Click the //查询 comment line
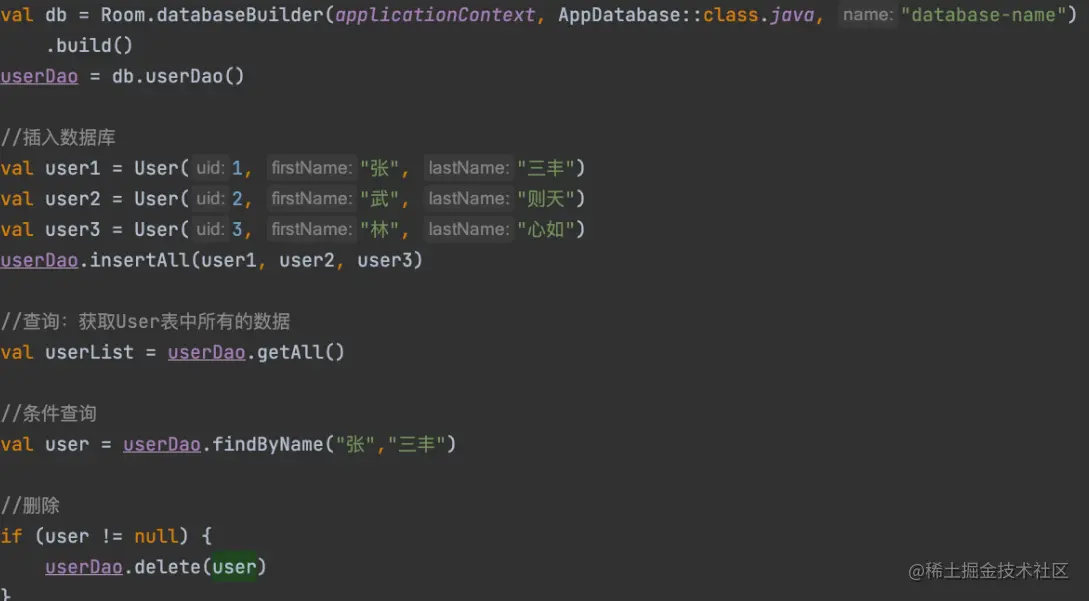This screenshot has width=1089, height=601. click(x=145, y=322)
